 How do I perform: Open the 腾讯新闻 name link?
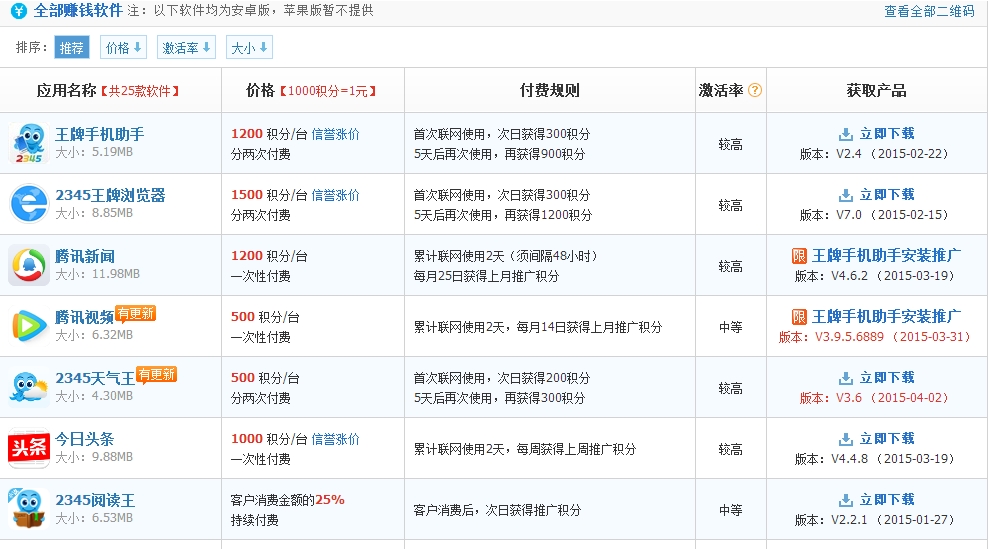tap(85, 257)
